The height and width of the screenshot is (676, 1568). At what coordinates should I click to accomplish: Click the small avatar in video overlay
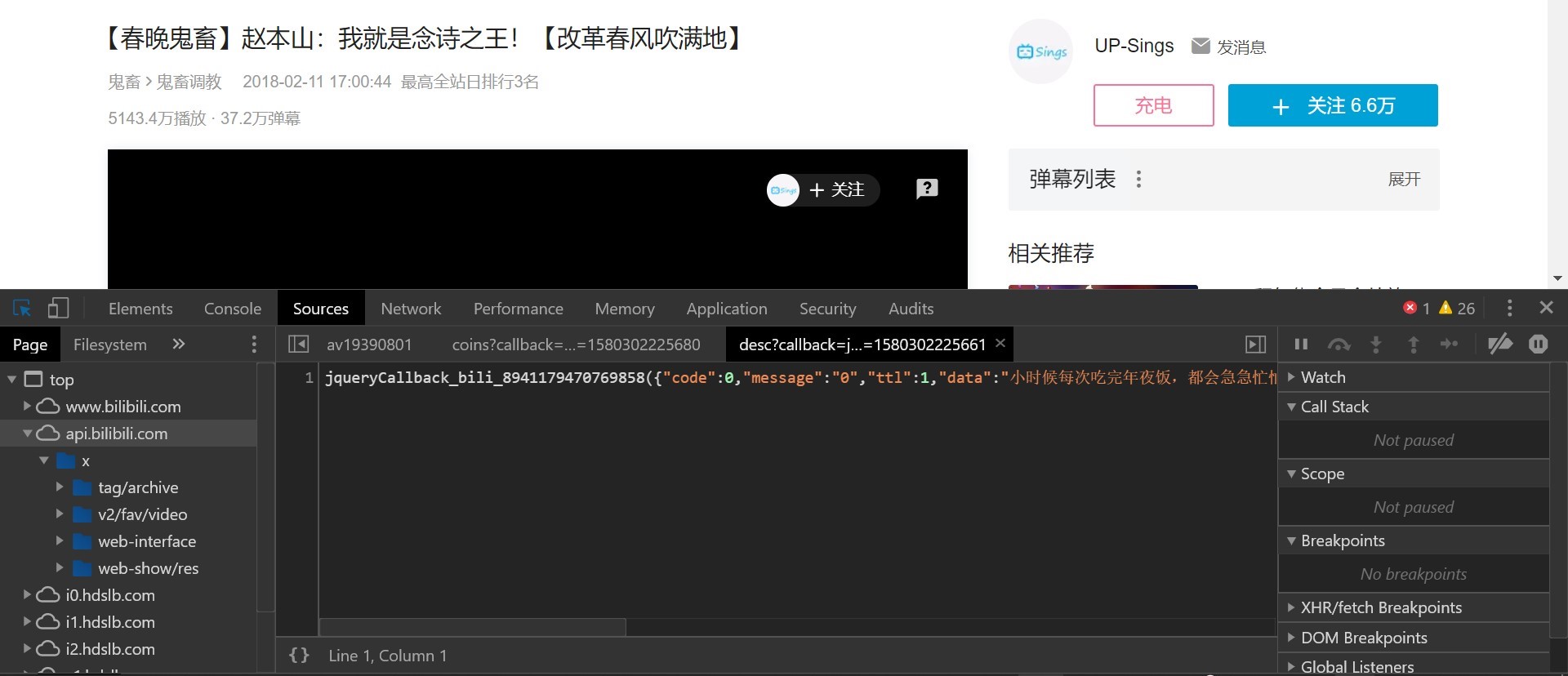(x=783, y=190)
